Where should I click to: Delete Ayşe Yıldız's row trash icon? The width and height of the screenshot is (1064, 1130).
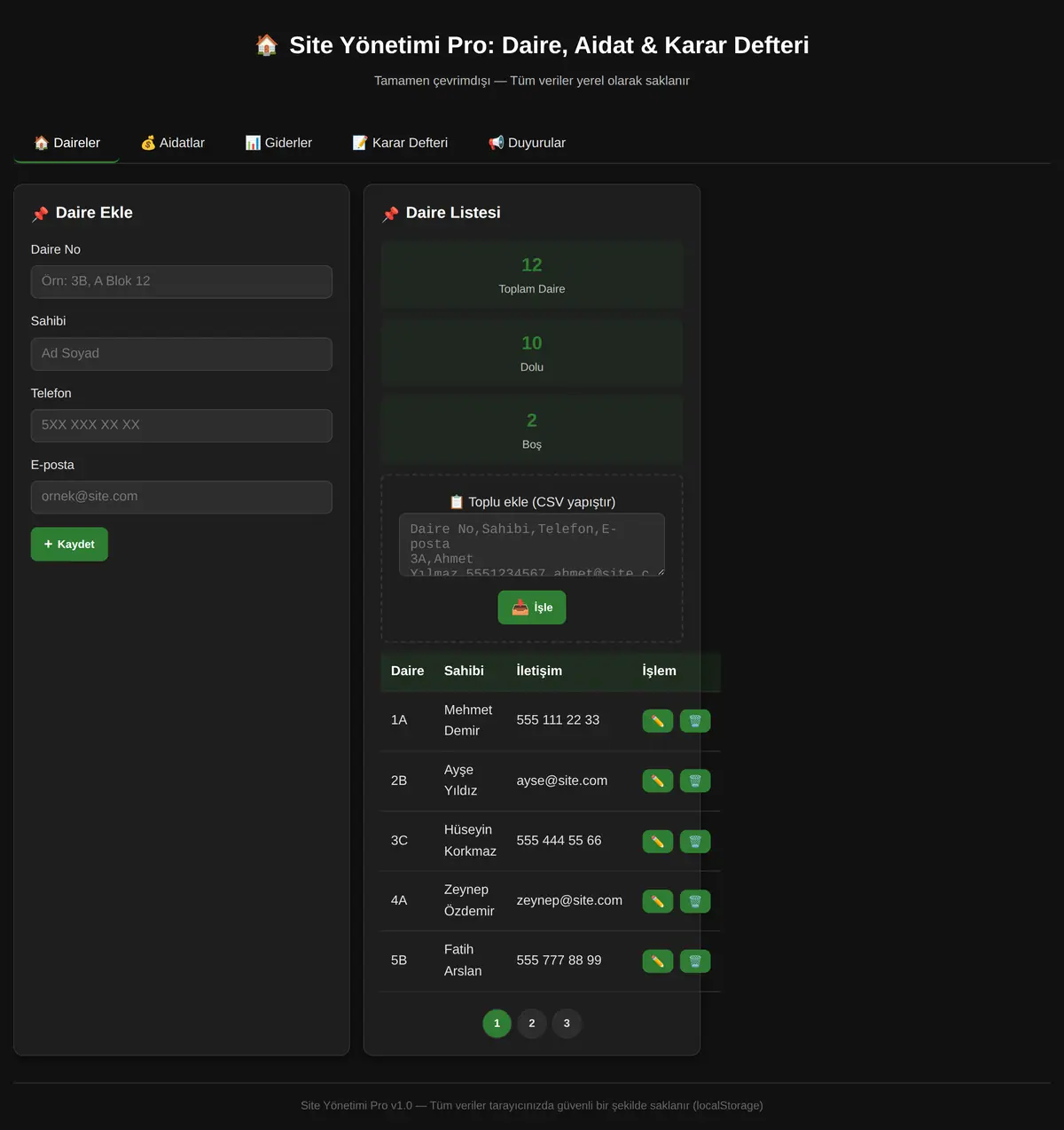point(695,781)
